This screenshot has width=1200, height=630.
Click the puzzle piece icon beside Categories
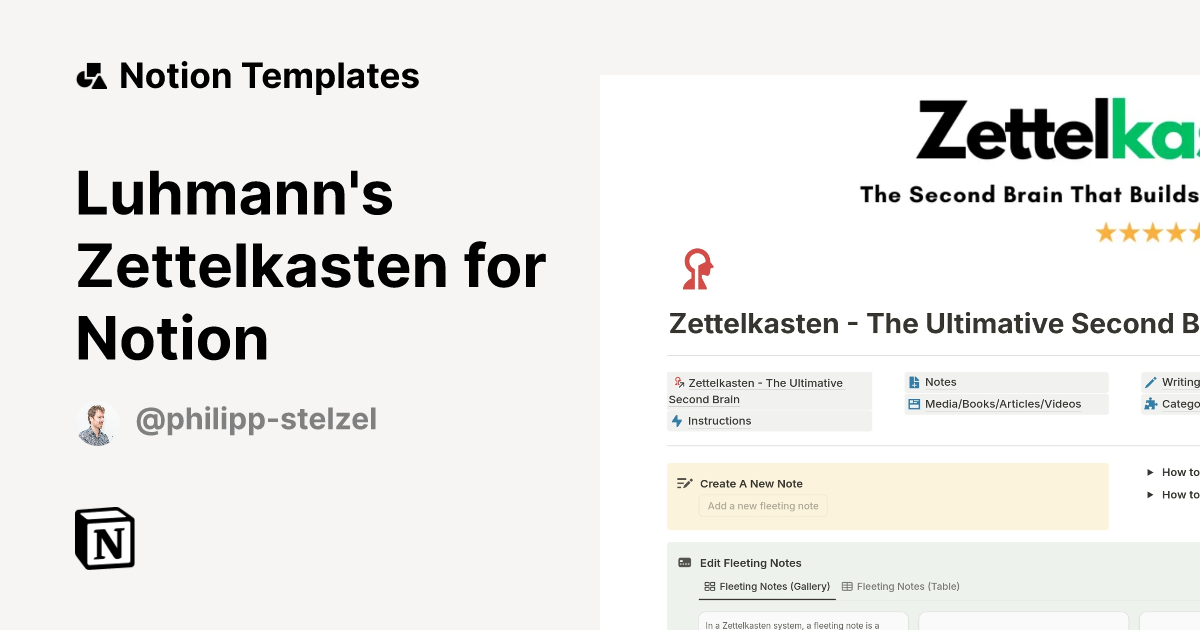[1148, 403]
